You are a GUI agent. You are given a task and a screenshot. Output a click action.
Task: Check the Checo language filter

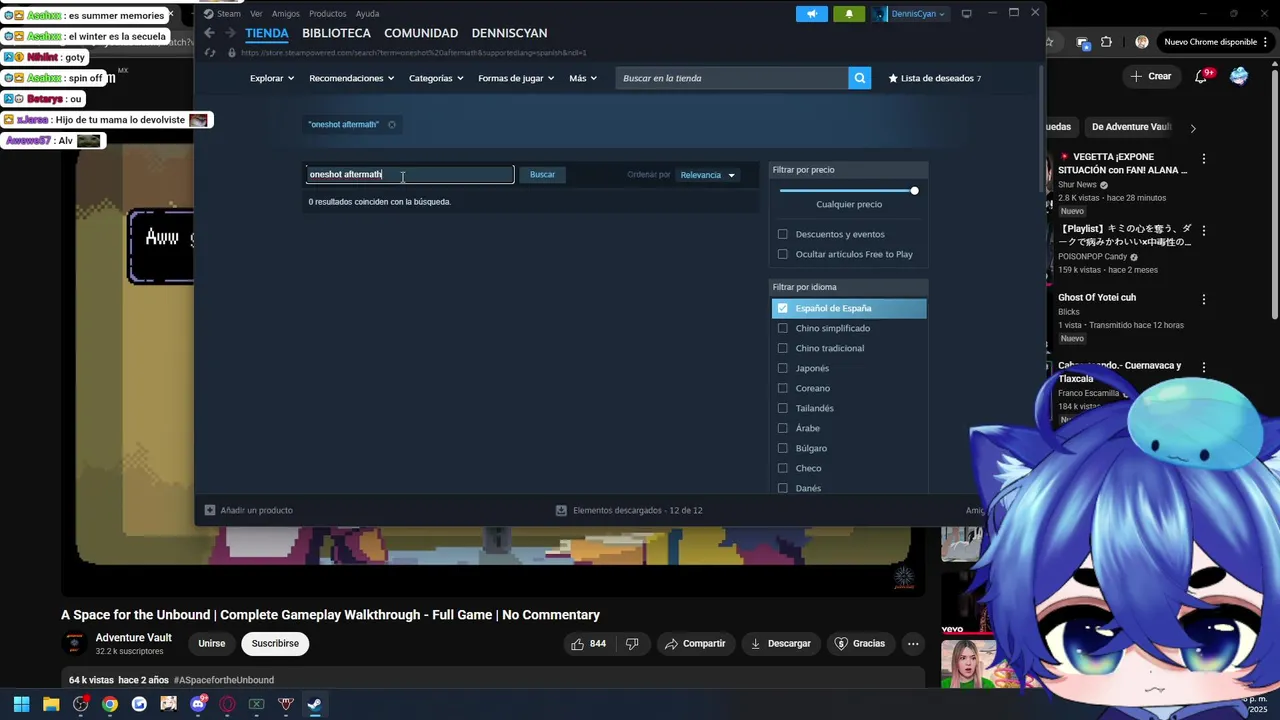(x=783, y=468)
